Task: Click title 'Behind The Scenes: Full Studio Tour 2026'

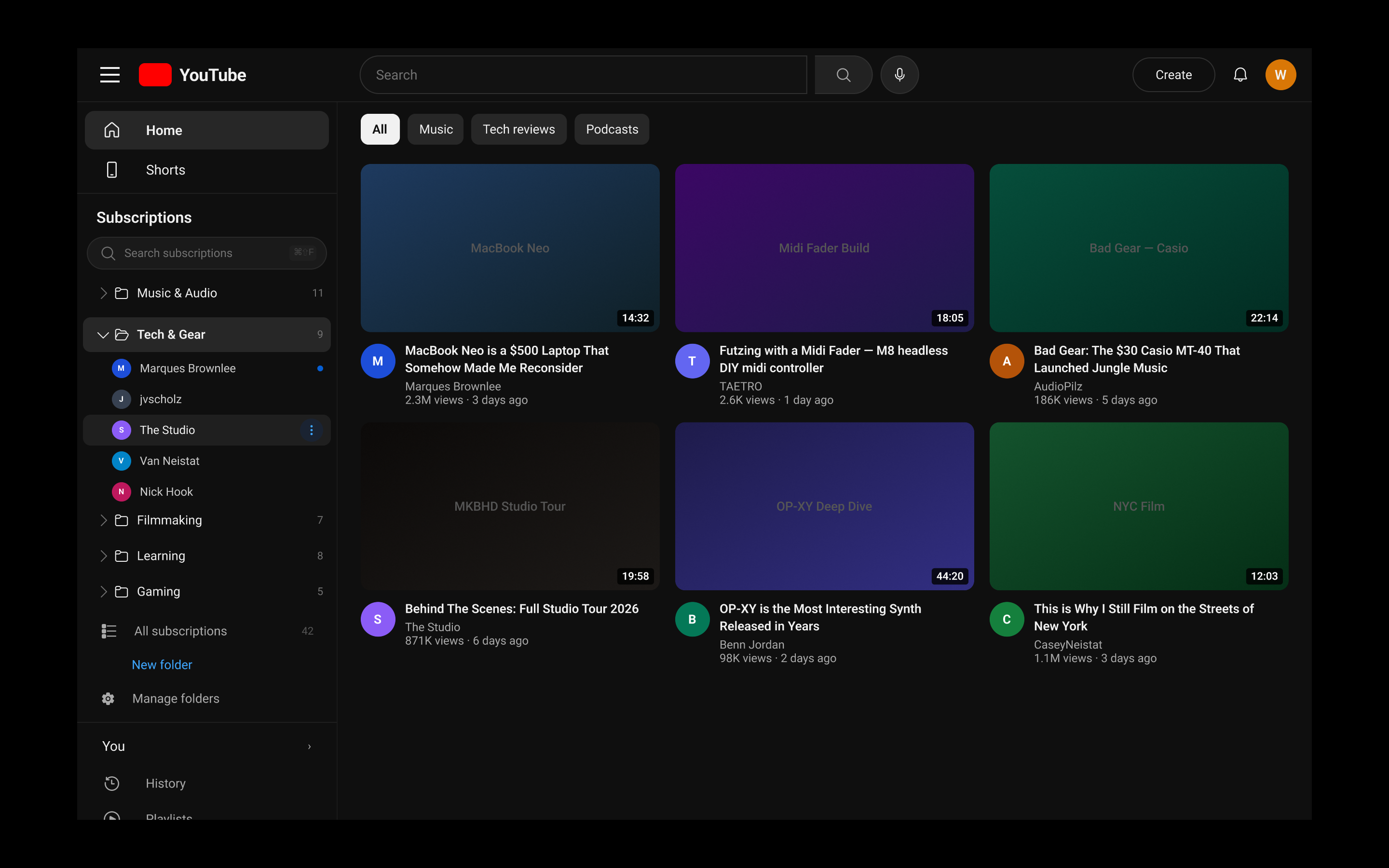Action: [x=522, y=609]
